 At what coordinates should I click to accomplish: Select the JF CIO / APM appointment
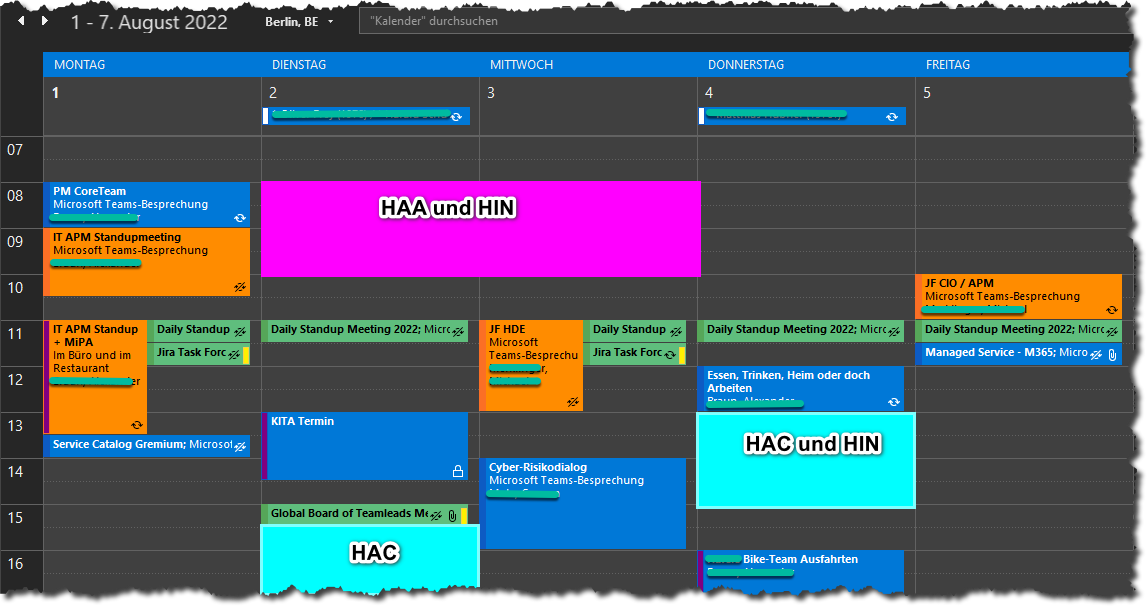pos(1018,296)
